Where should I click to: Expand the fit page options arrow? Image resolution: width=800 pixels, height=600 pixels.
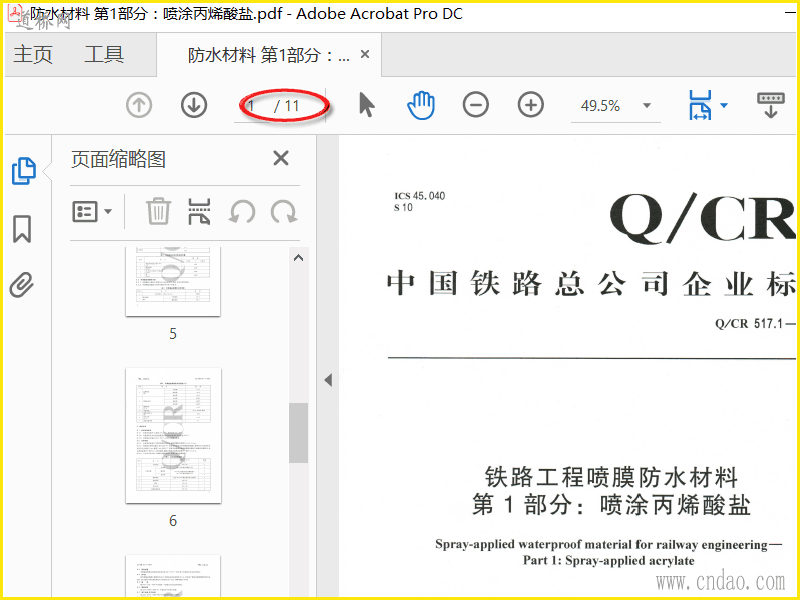pyautogui.click(x=723, y=106)
